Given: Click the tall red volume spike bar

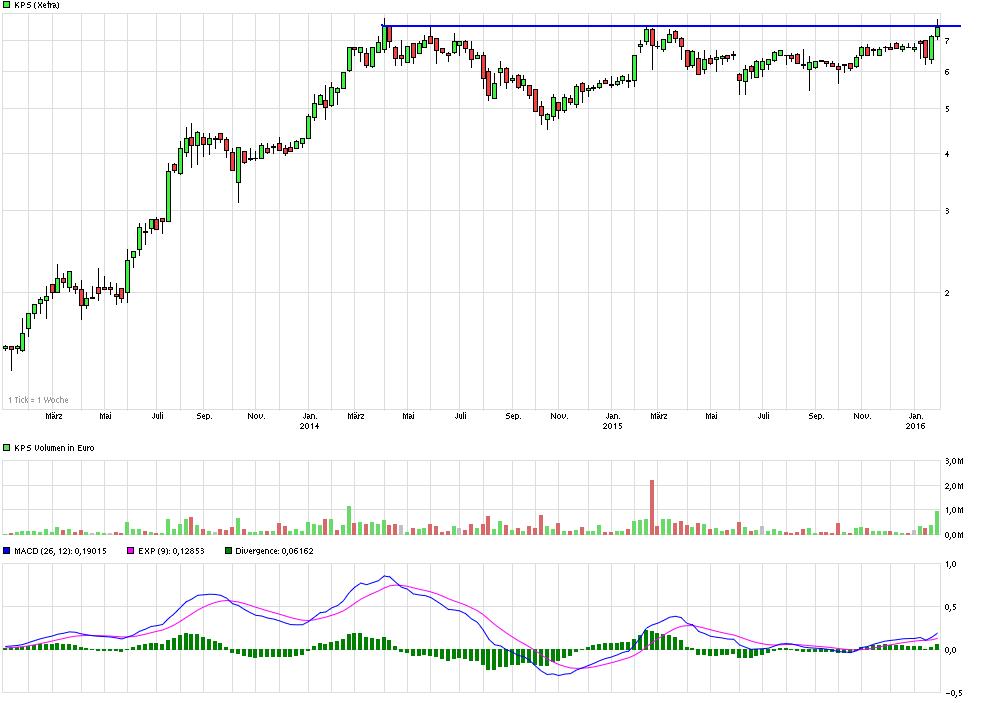Looking at the screenshot, I should tap(652, 500).
